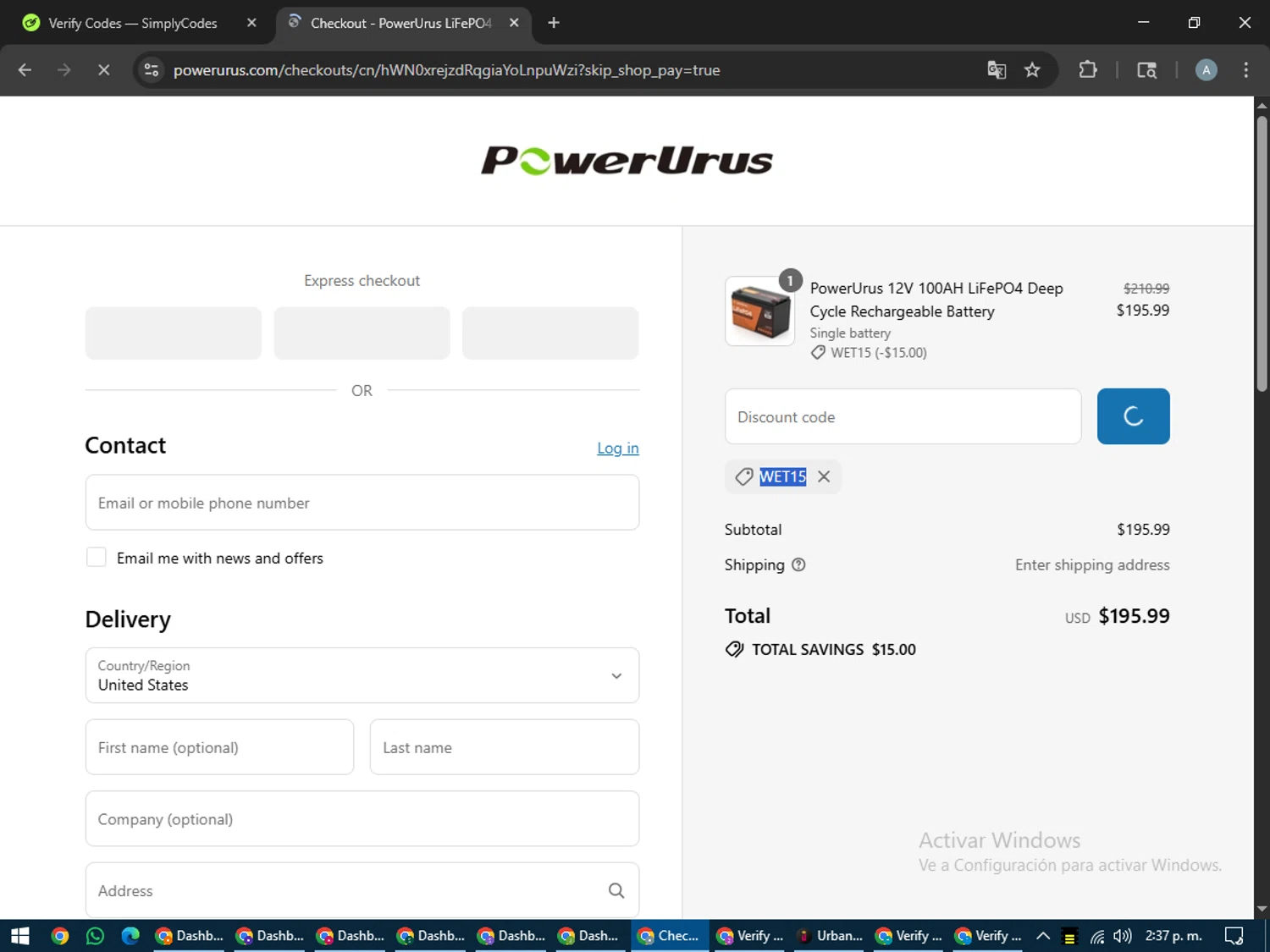
Task: Open the Windows Start menu
Action: 20,936
